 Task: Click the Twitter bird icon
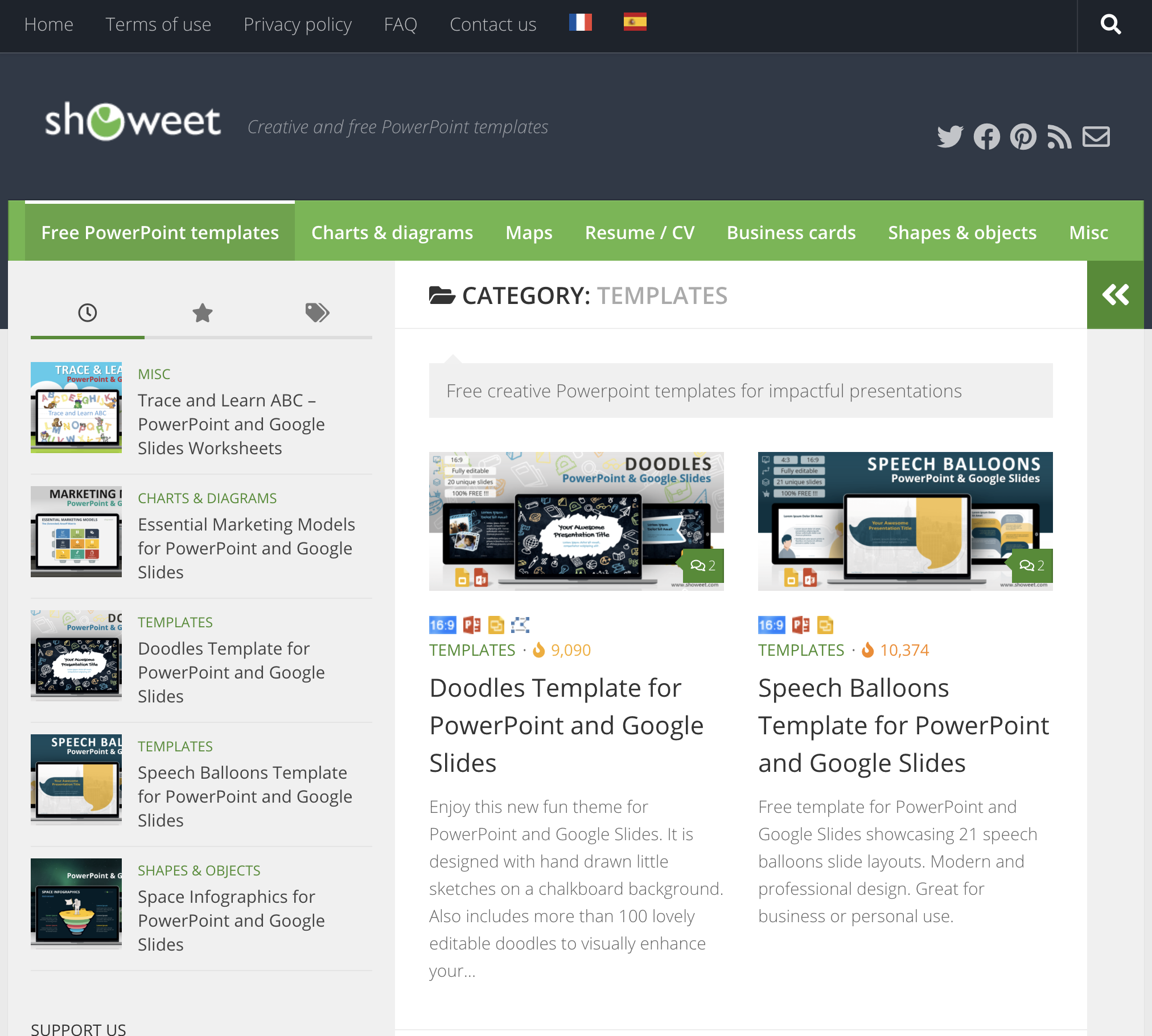coord(950,137)
